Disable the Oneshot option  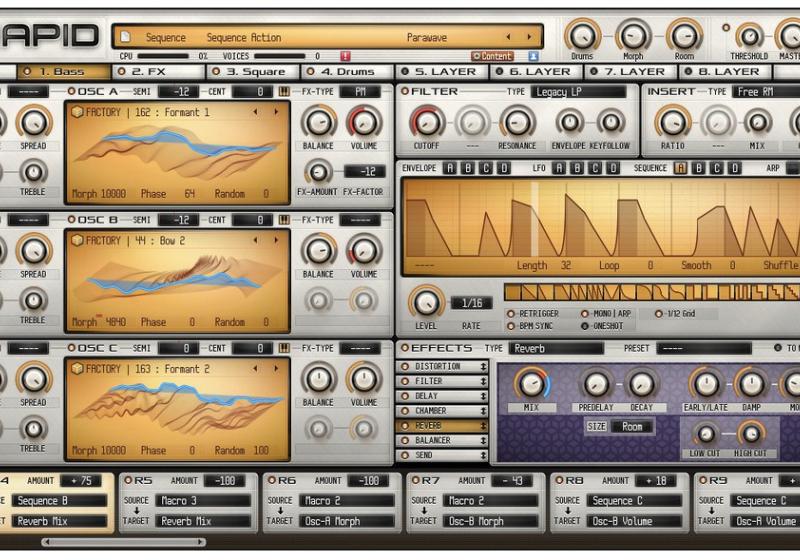[x=585, y=326]
